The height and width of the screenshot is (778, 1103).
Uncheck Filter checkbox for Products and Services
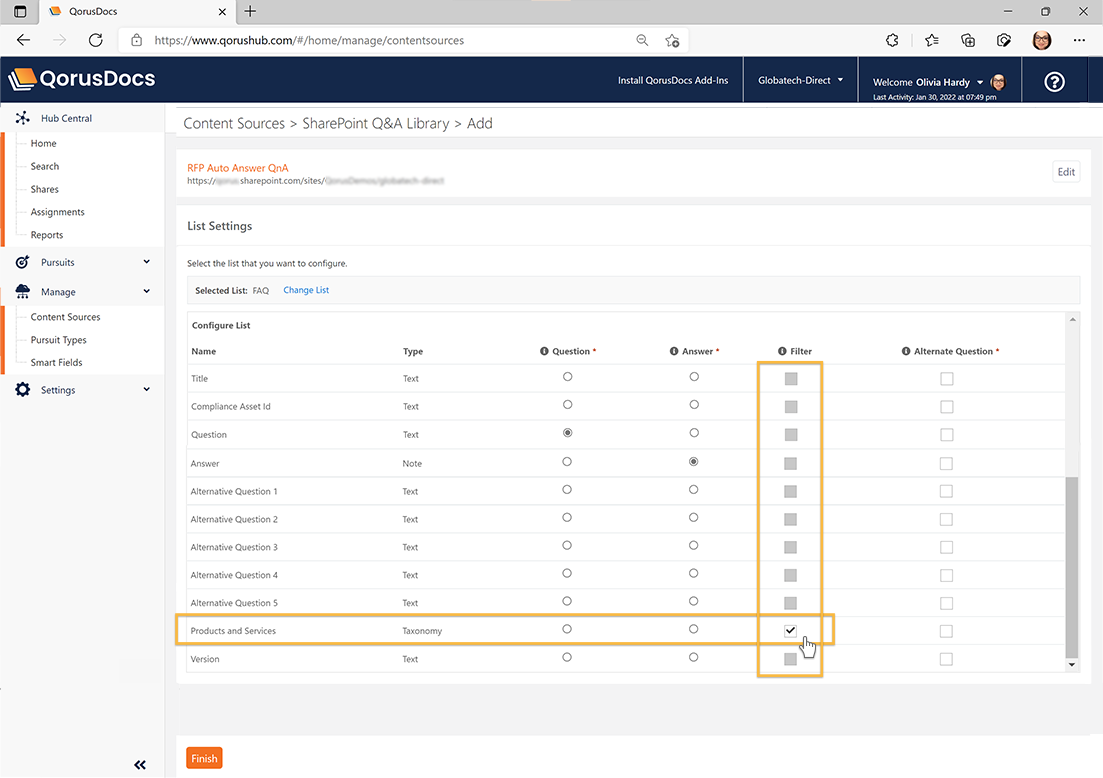(791, 630)
